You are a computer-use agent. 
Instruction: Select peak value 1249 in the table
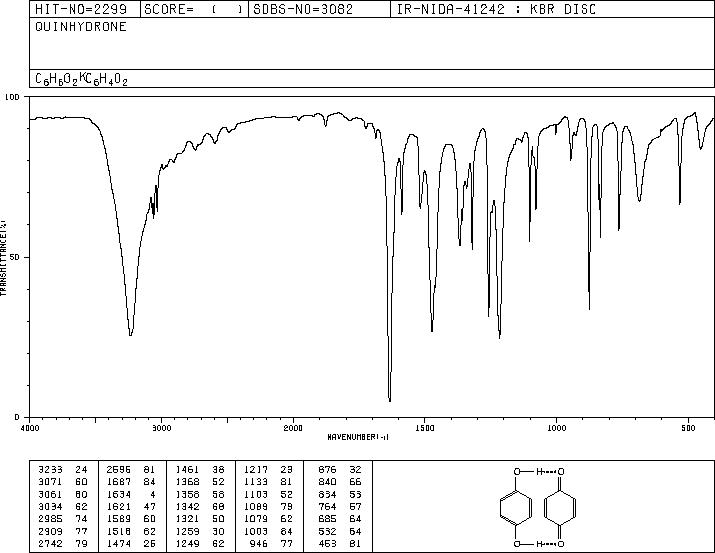coord(187,543)
